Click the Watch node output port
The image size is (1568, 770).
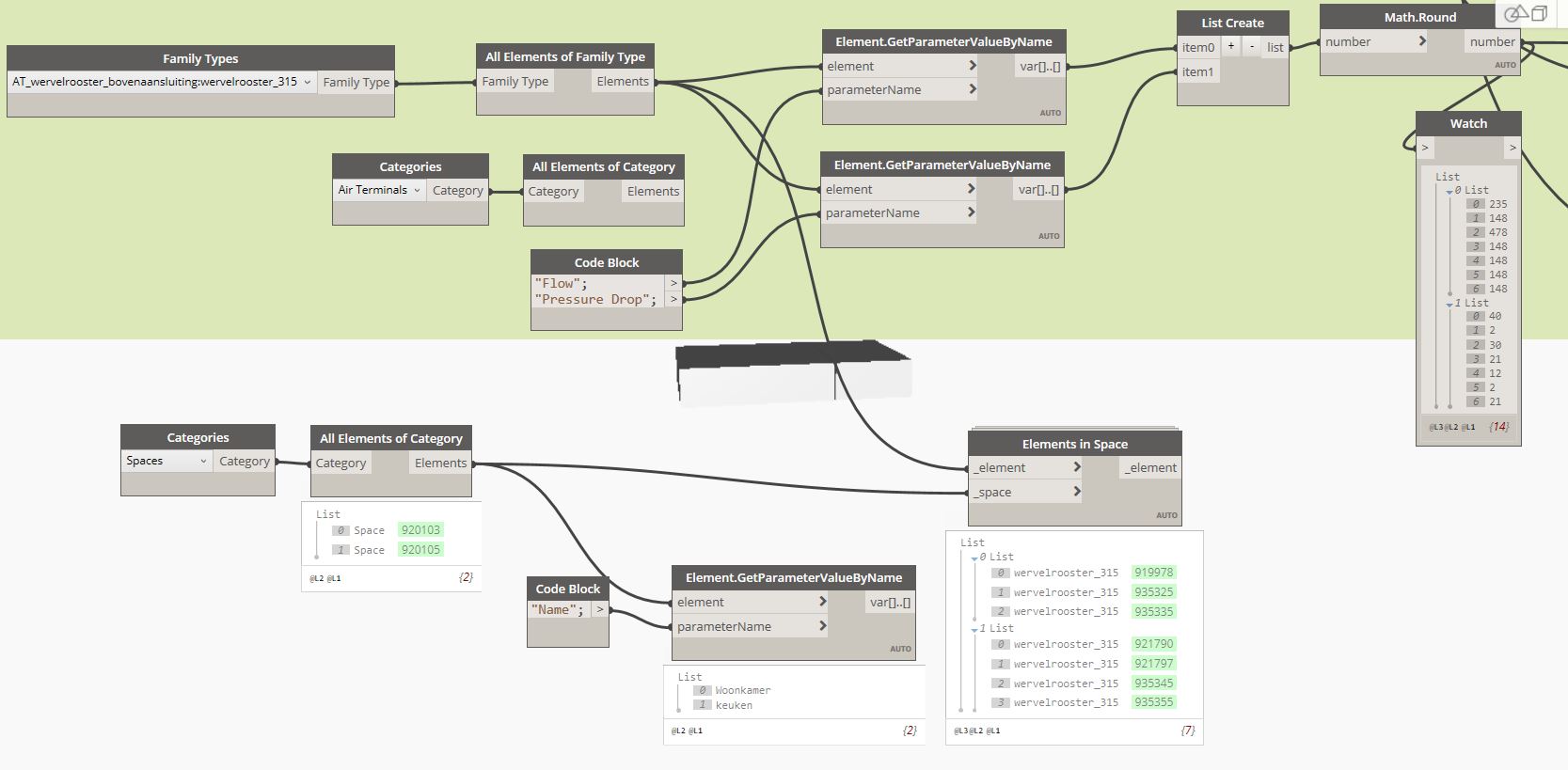tap(1513, 148)
